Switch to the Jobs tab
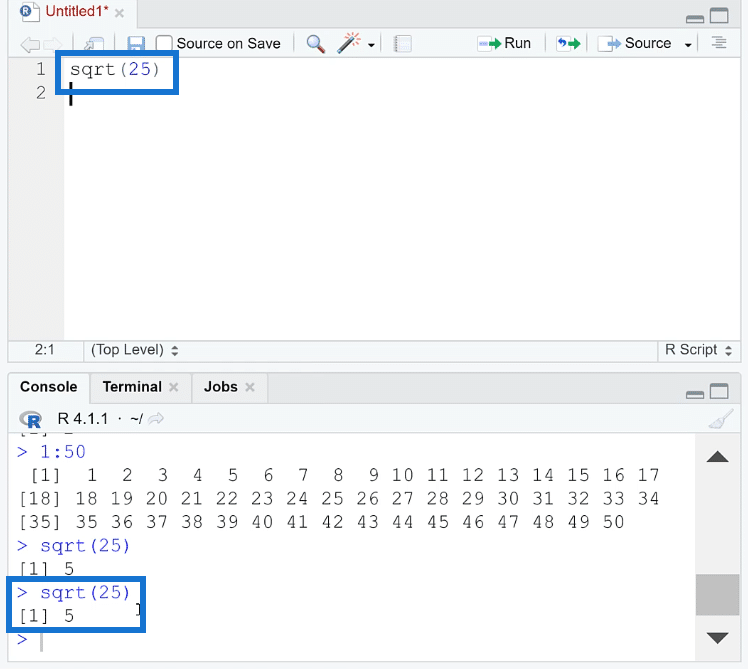The width and height of the screenshot is (748, 669). click(x=220, y=387)
